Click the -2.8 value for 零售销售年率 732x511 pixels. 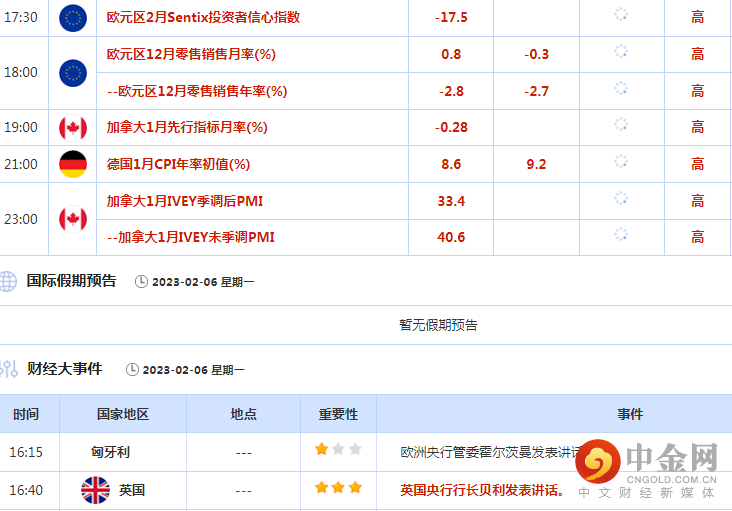click(x=451, y=91)
